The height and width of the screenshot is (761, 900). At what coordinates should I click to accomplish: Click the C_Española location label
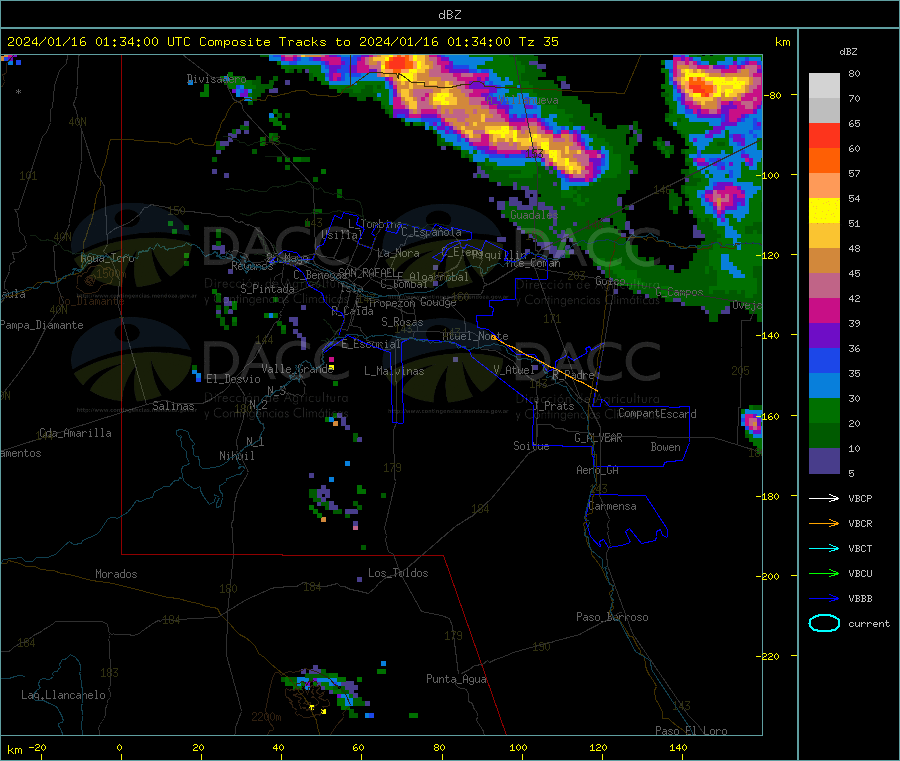(431, 232)
